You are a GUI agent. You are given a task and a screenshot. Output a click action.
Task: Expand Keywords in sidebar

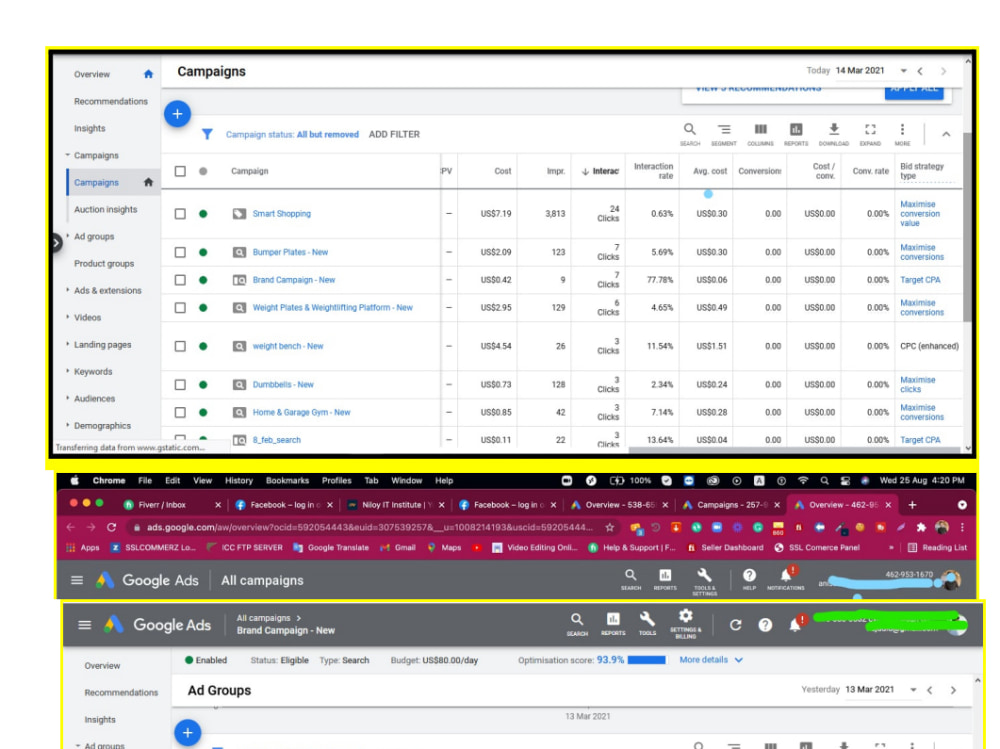coord(68,371)
